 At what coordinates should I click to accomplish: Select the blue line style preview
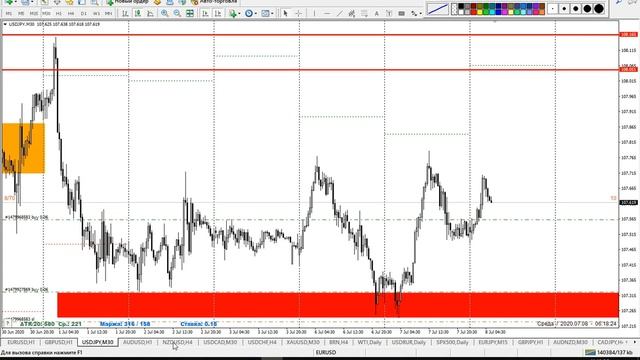438,9
